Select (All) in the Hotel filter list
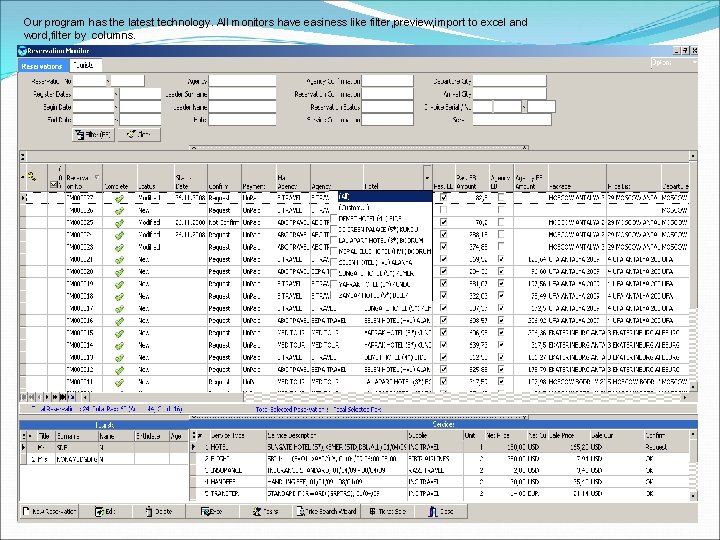The width and height of the screenshot is (720, 540). coord(385,197)
